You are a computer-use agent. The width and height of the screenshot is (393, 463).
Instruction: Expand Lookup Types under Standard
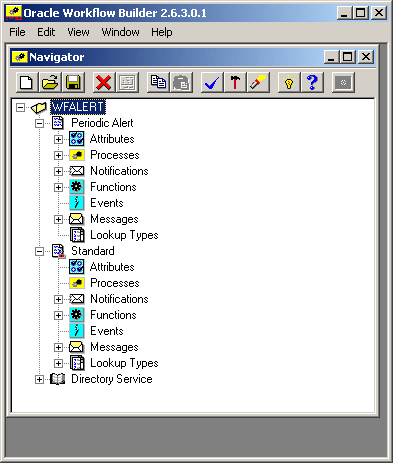[58, 363]
